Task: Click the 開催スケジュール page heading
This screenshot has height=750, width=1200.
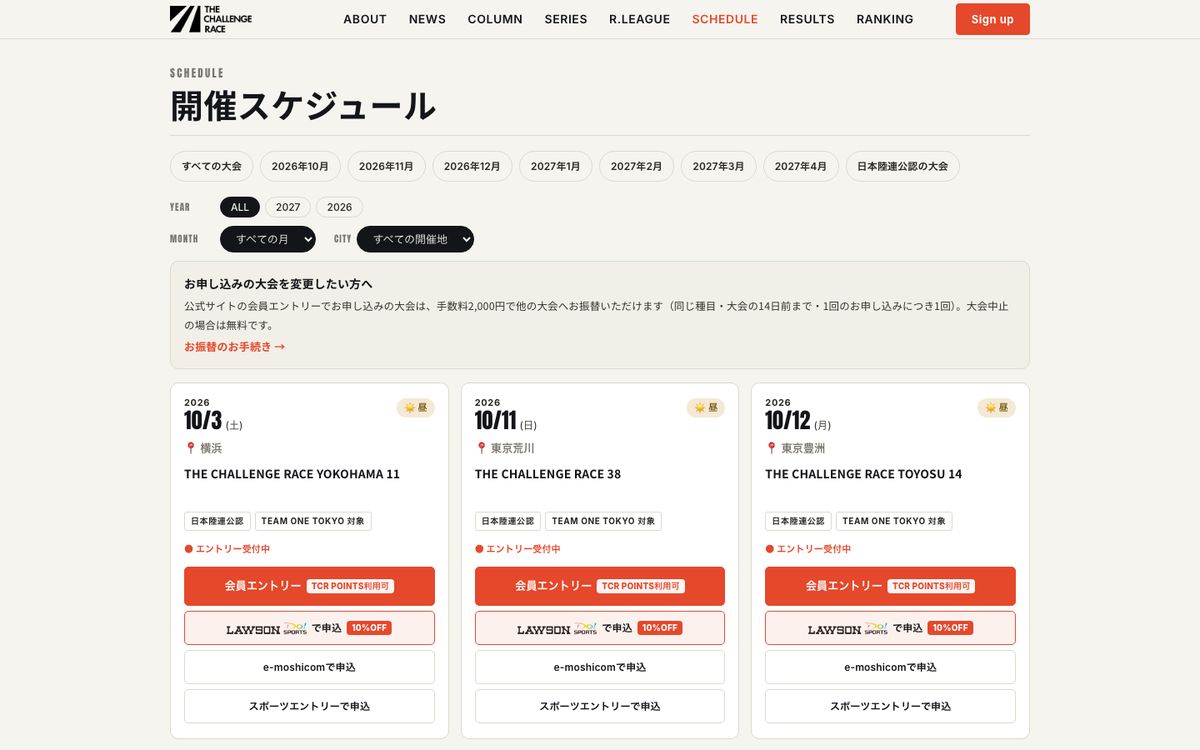Action: pos(303,106)
